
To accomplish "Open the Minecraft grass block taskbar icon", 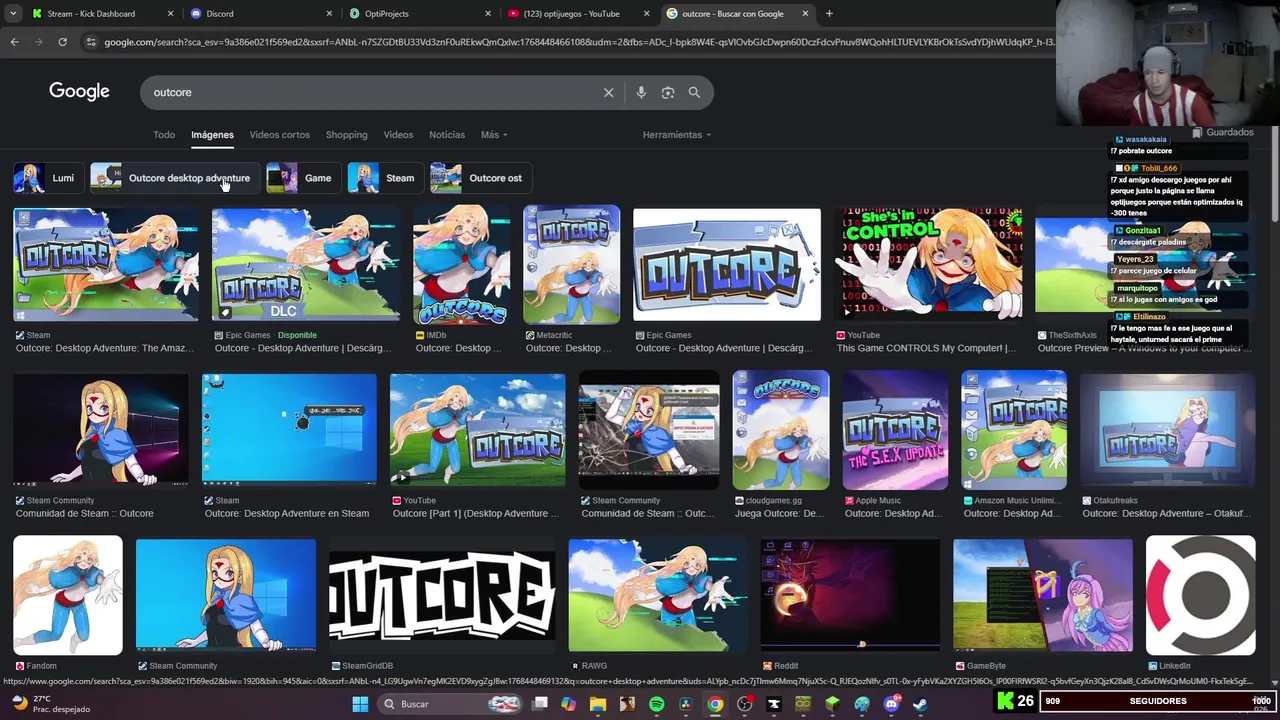I will click(x=832, y=704).
